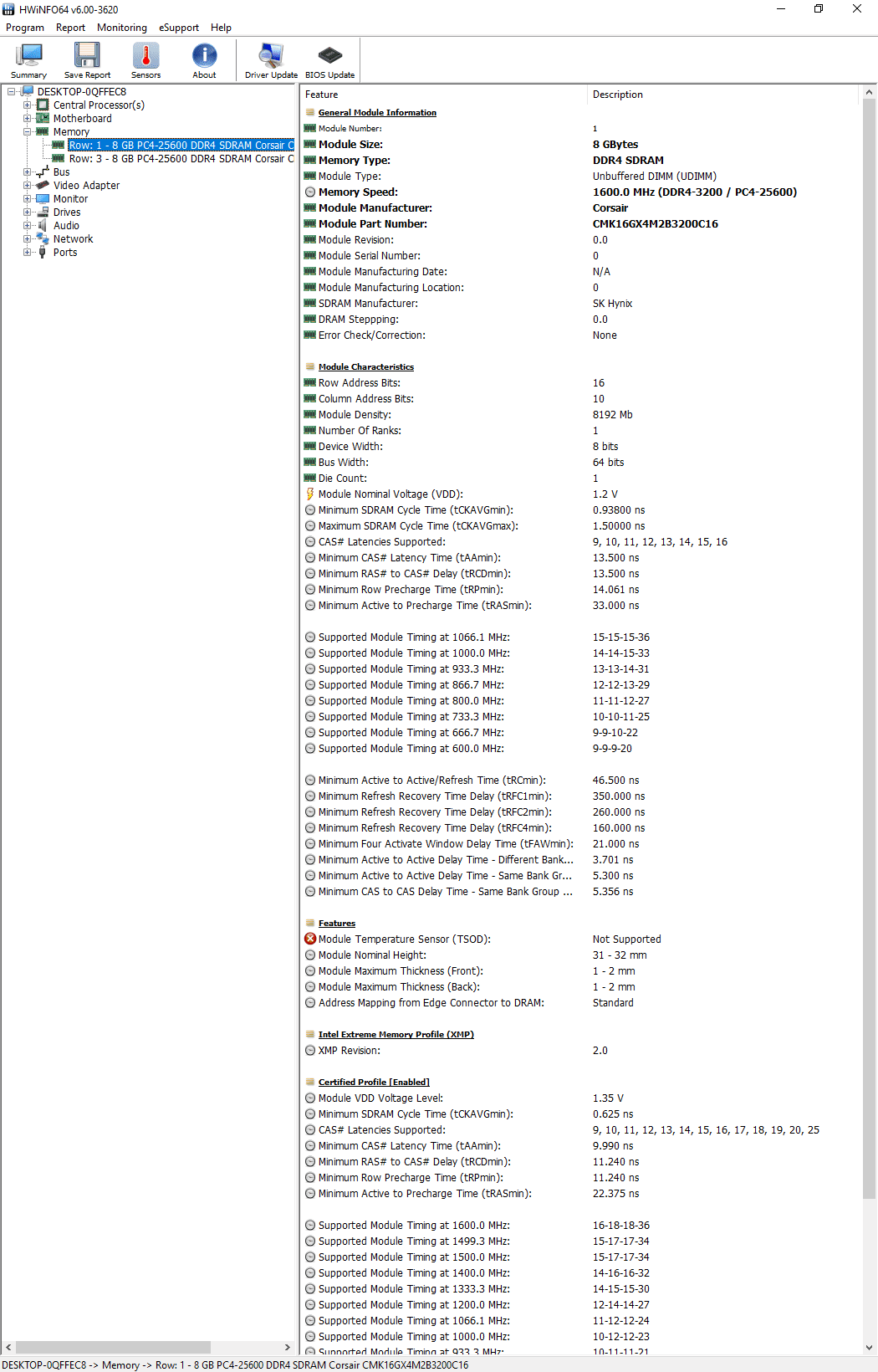This screenshot has width=878, height=1372.
Task: Expand the Audio tree node
Action: click(28, 226)
